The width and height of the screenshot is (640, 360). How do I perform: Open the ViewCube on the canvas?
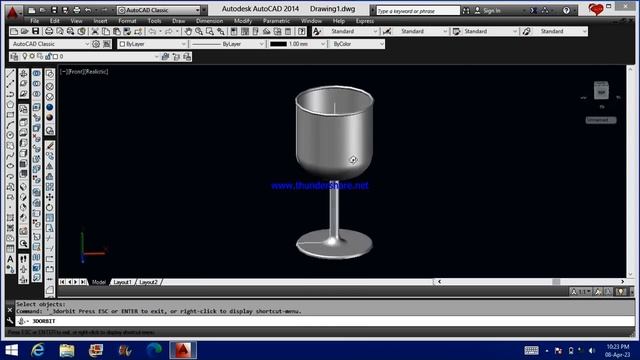tap(601, 91)
